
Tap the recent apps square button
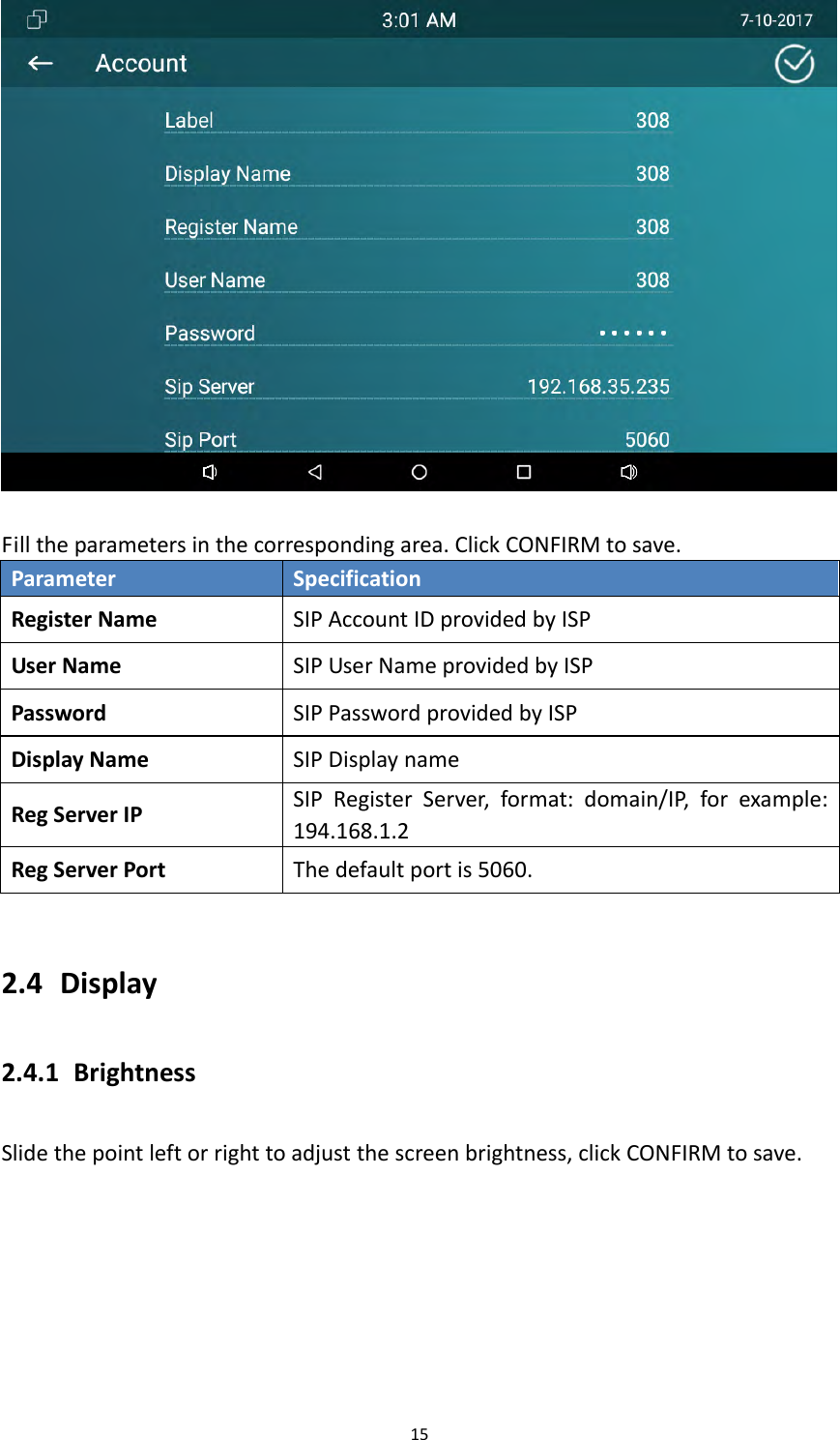524,472
